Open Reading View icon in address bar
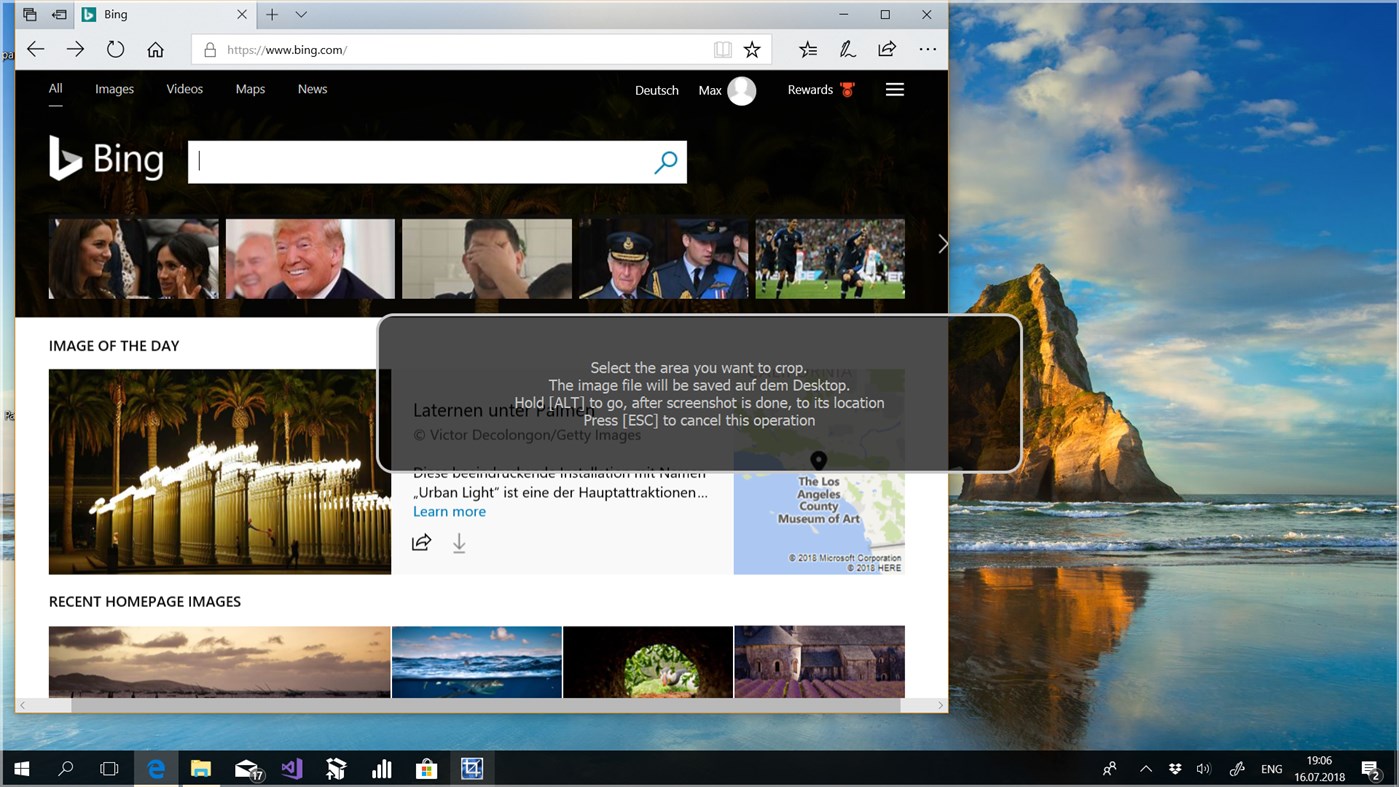Screen dimensions: 1399x787 [x=722, y=49]
